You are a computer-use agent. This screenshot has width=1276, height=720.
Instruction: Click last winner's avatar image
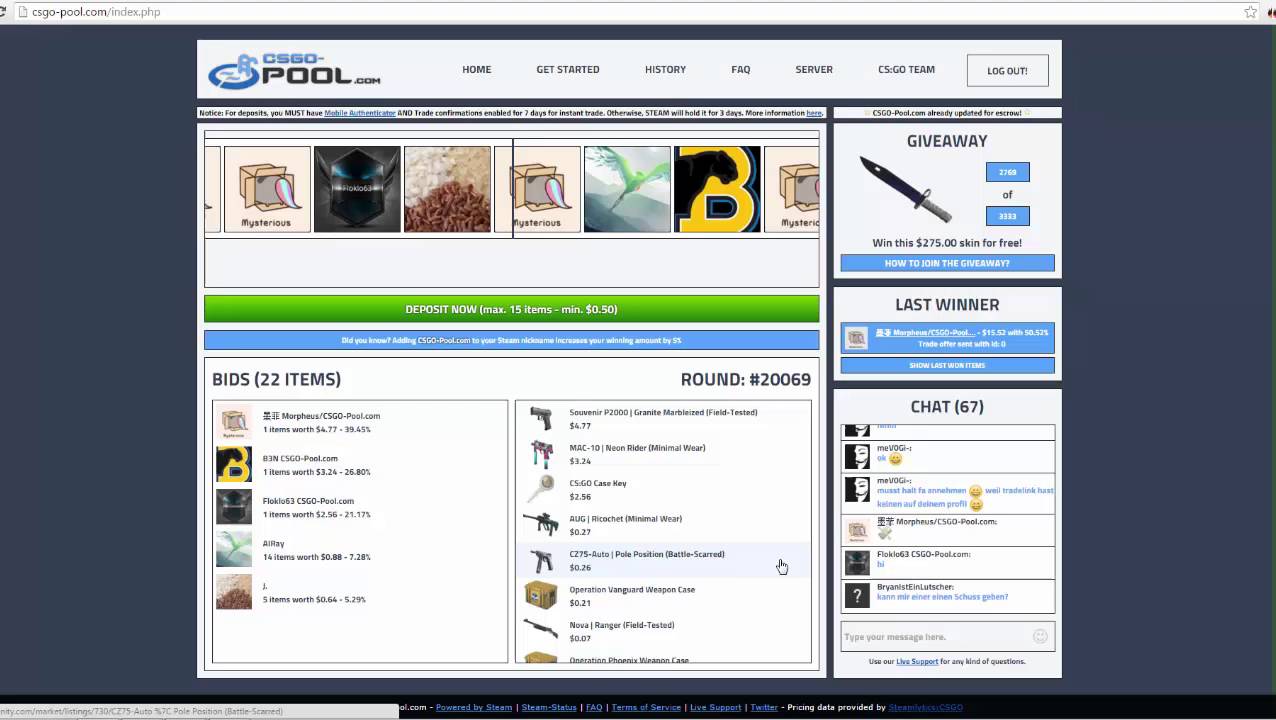pos(857,338)
